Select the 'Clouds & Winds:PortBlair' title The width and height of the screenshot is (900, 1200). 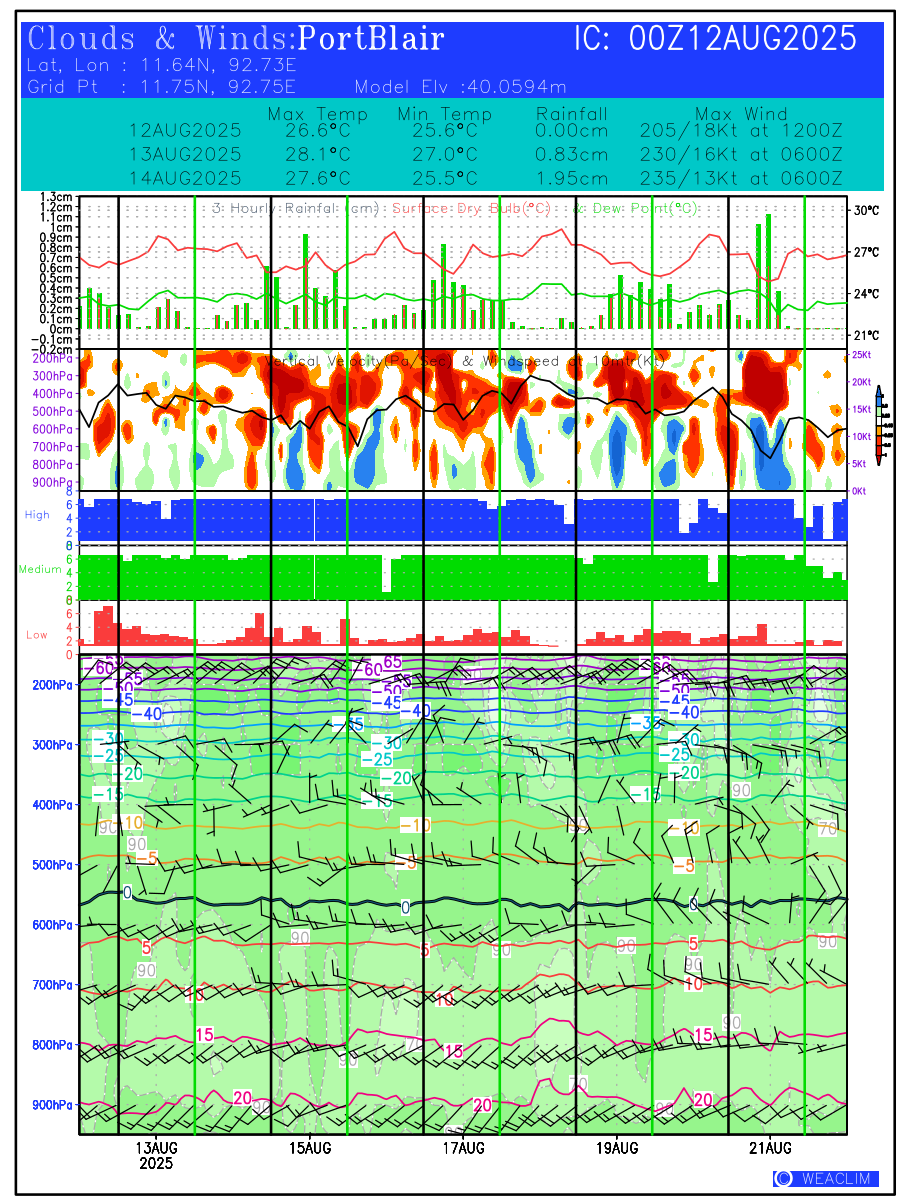(x=237, y=39)
